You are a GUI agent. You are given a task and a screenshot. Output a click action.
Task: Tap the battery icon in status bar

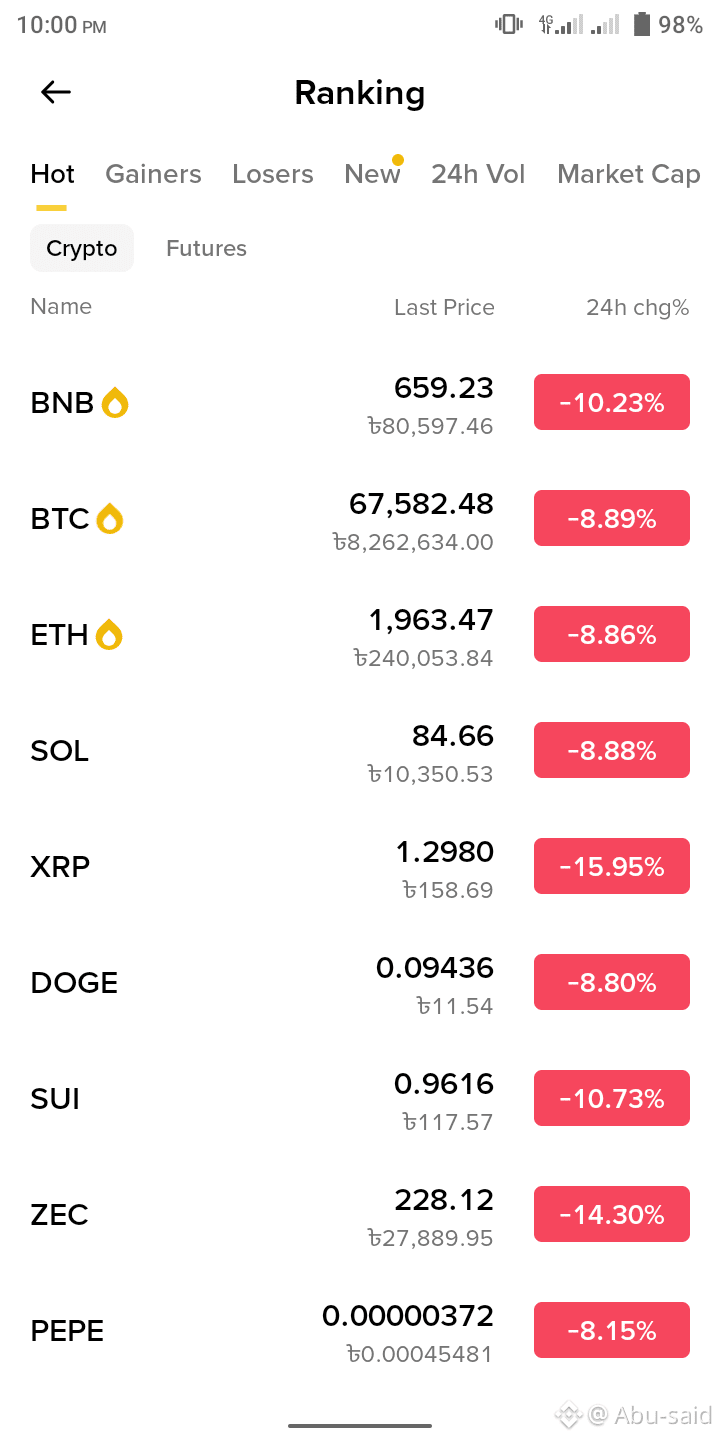642,24
